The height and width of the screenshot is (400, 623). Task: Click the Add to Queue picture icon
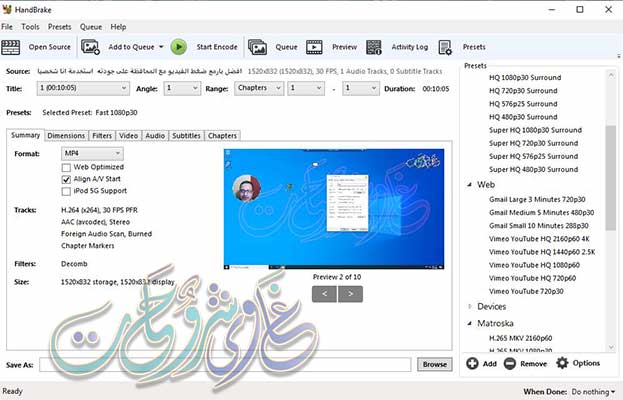91,47
